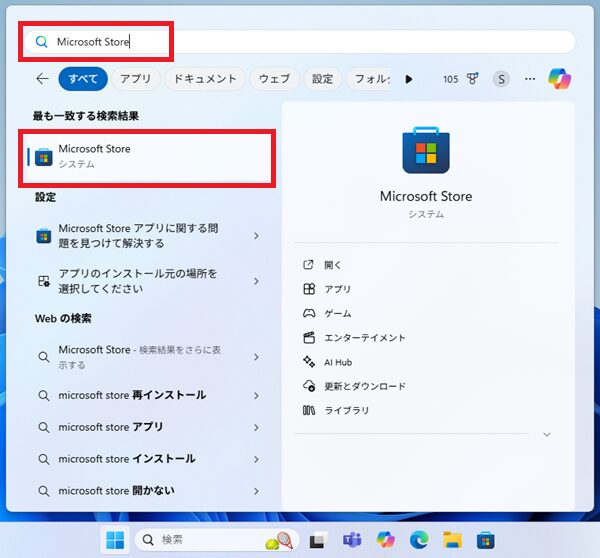Click the ライブラリ books icon

[309, 410]
